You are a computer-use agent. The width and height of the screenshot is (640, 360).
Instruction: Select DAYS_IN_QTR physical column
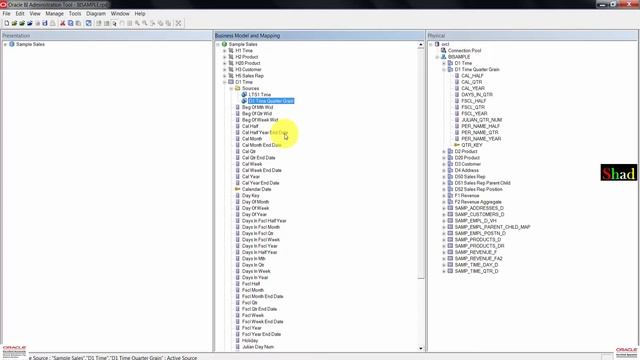(x=477, y=95)
